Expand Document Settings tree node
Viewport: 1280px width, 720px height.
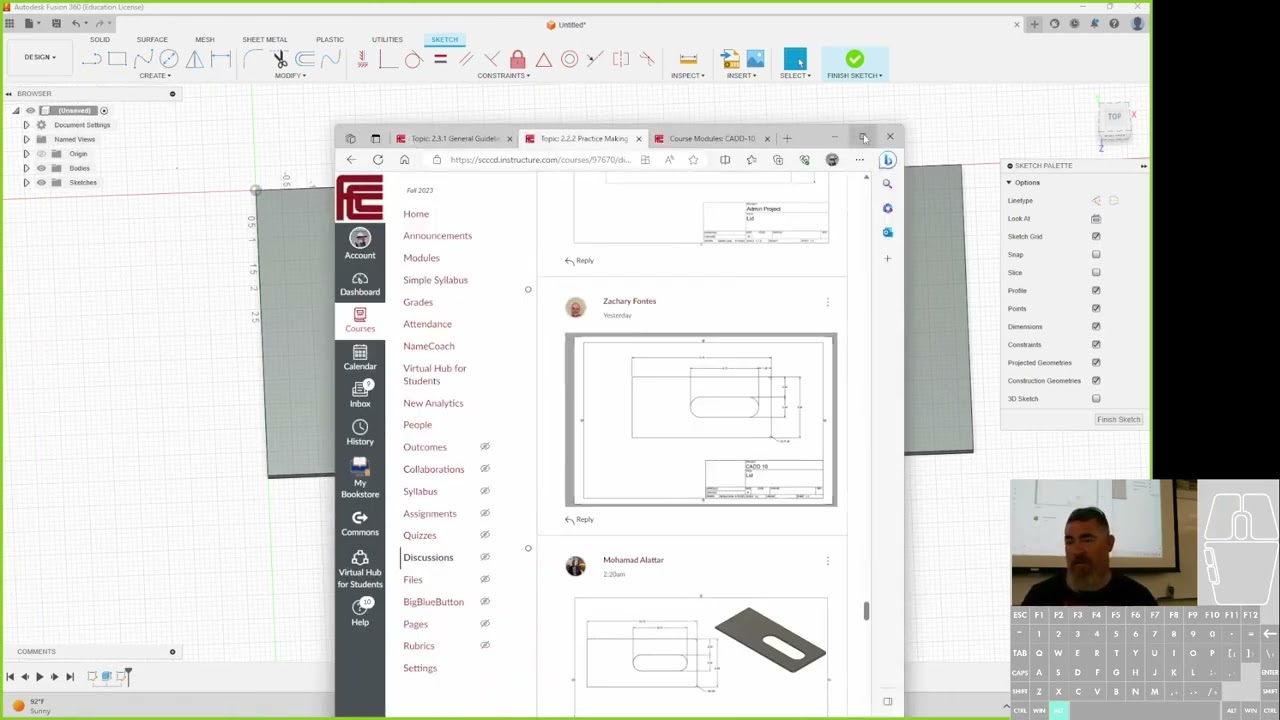point(26,125)
